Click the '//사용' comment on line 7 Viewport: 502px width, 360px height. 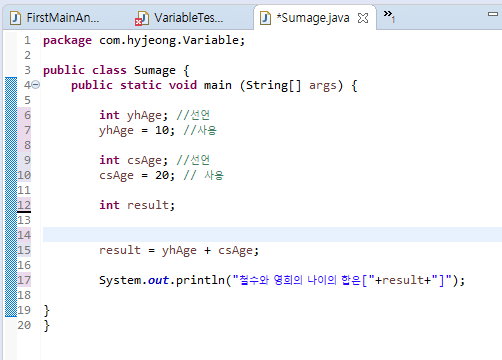(x=200, y=130)
